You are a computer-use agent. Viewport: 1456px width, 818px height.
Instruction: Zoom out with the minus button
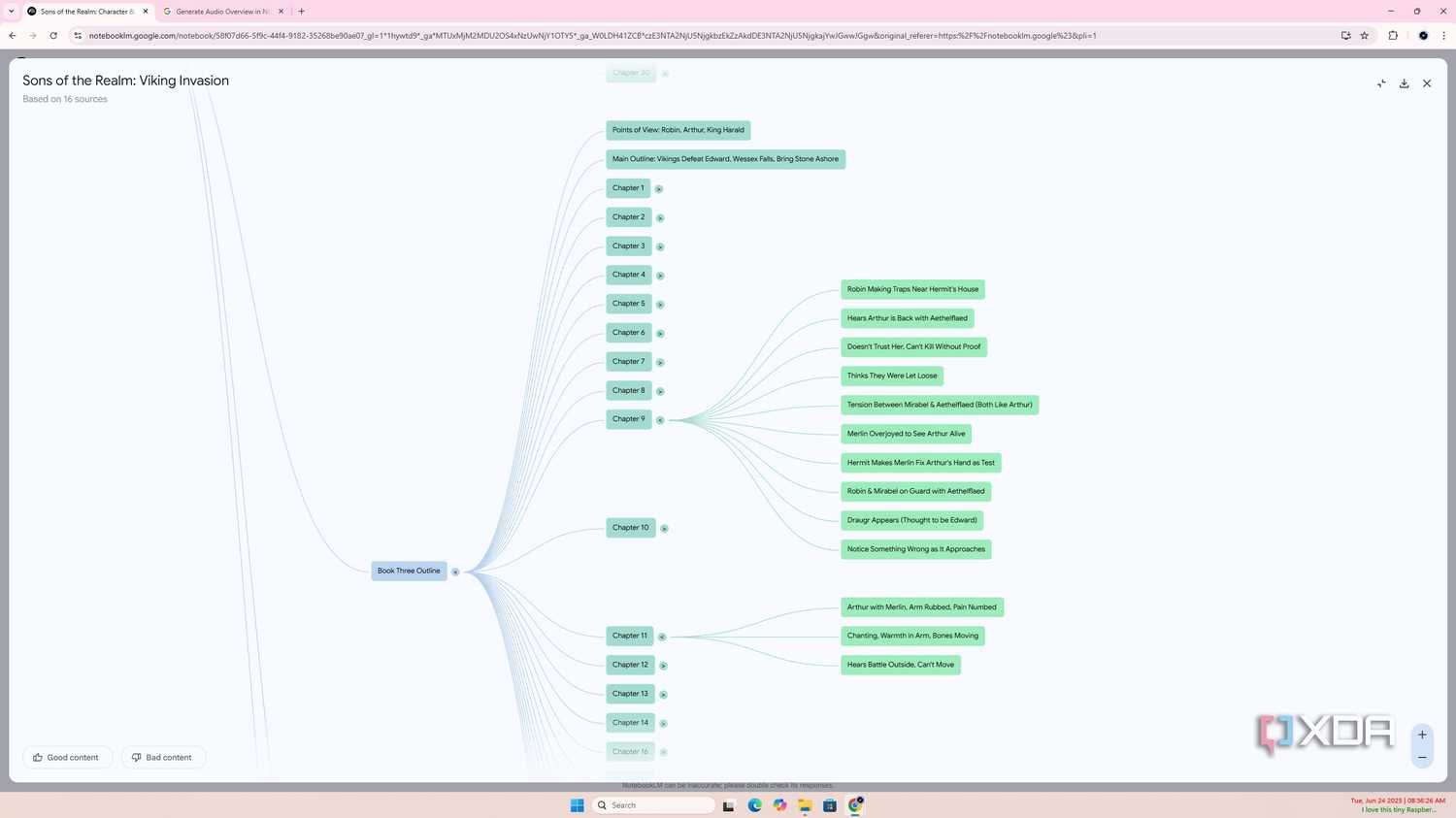[1422, 757]
